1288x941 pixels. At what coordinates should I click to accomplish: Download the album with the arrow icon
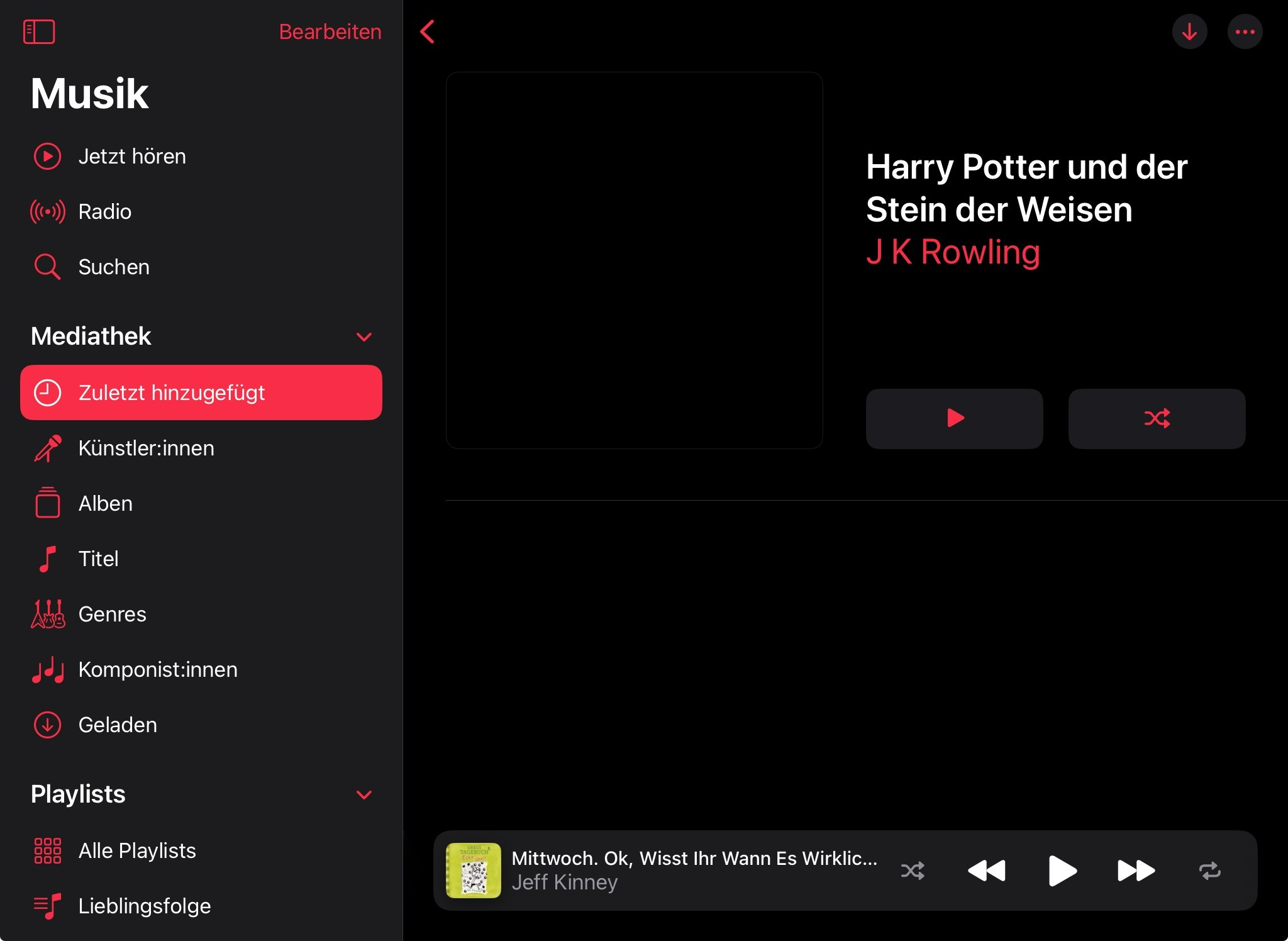pos(1189,31)
